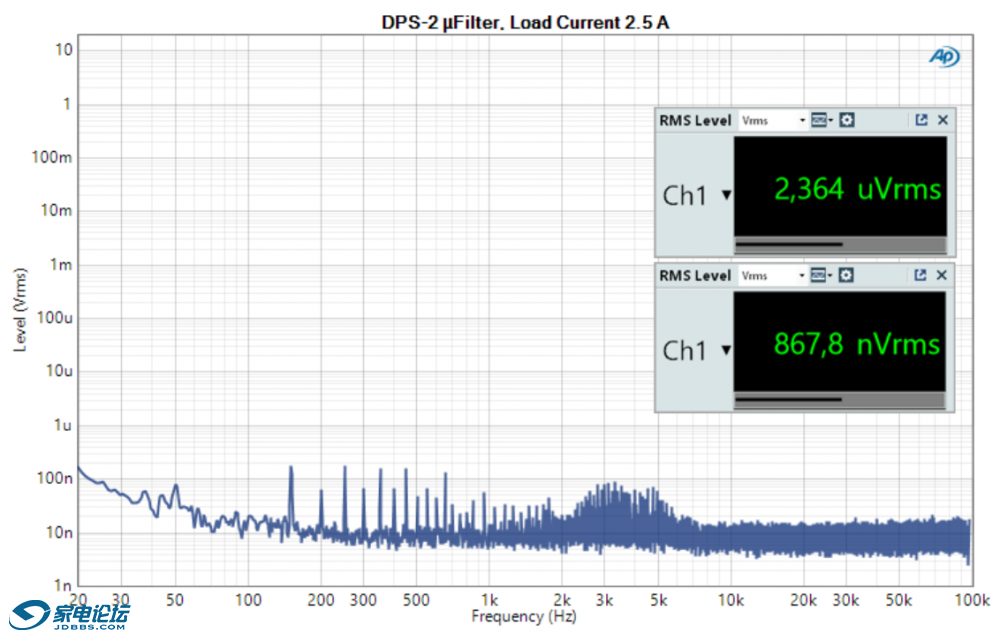The width and height of the screenshot is (1000, 641).
Task: Pop out the lower RMS Level meter panel
Action: click(921, 275)
